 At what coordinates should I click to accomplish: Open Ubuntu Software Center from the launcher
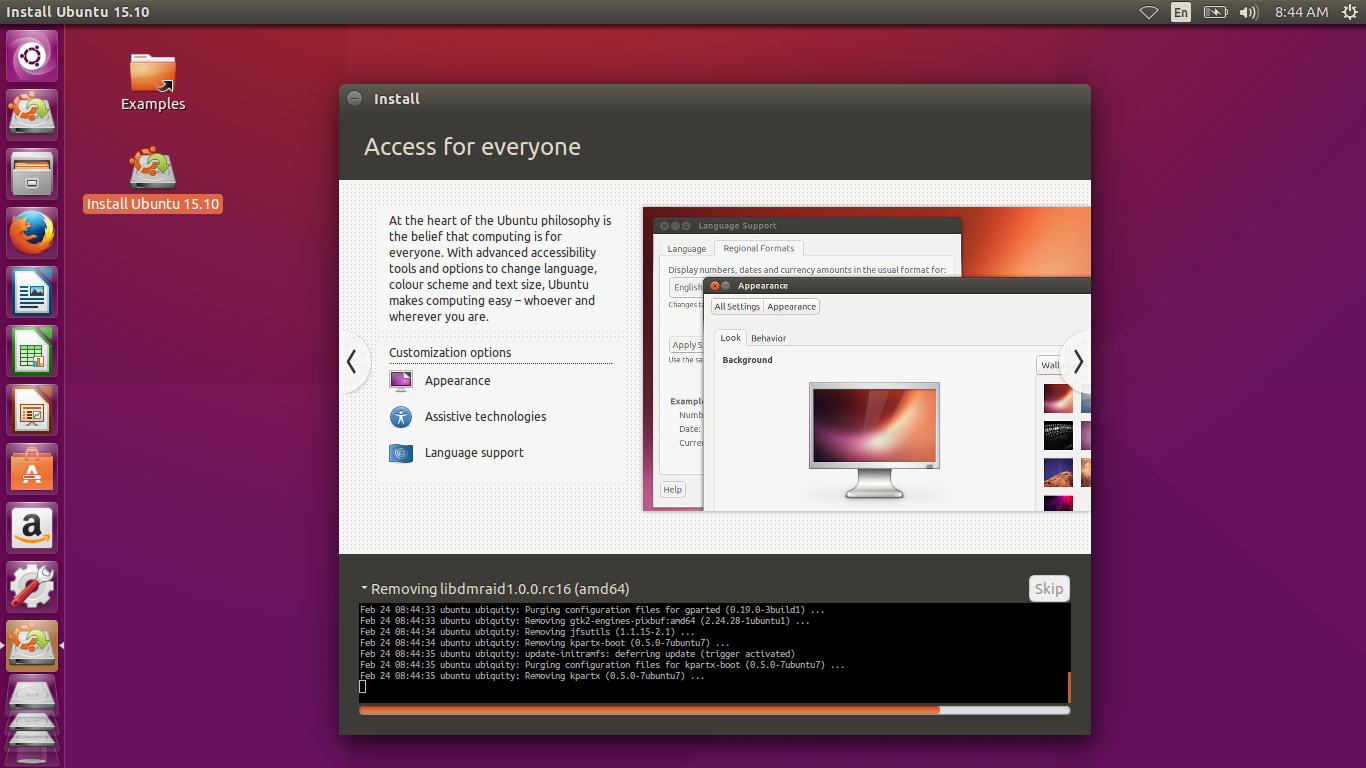tap(31, 468)
